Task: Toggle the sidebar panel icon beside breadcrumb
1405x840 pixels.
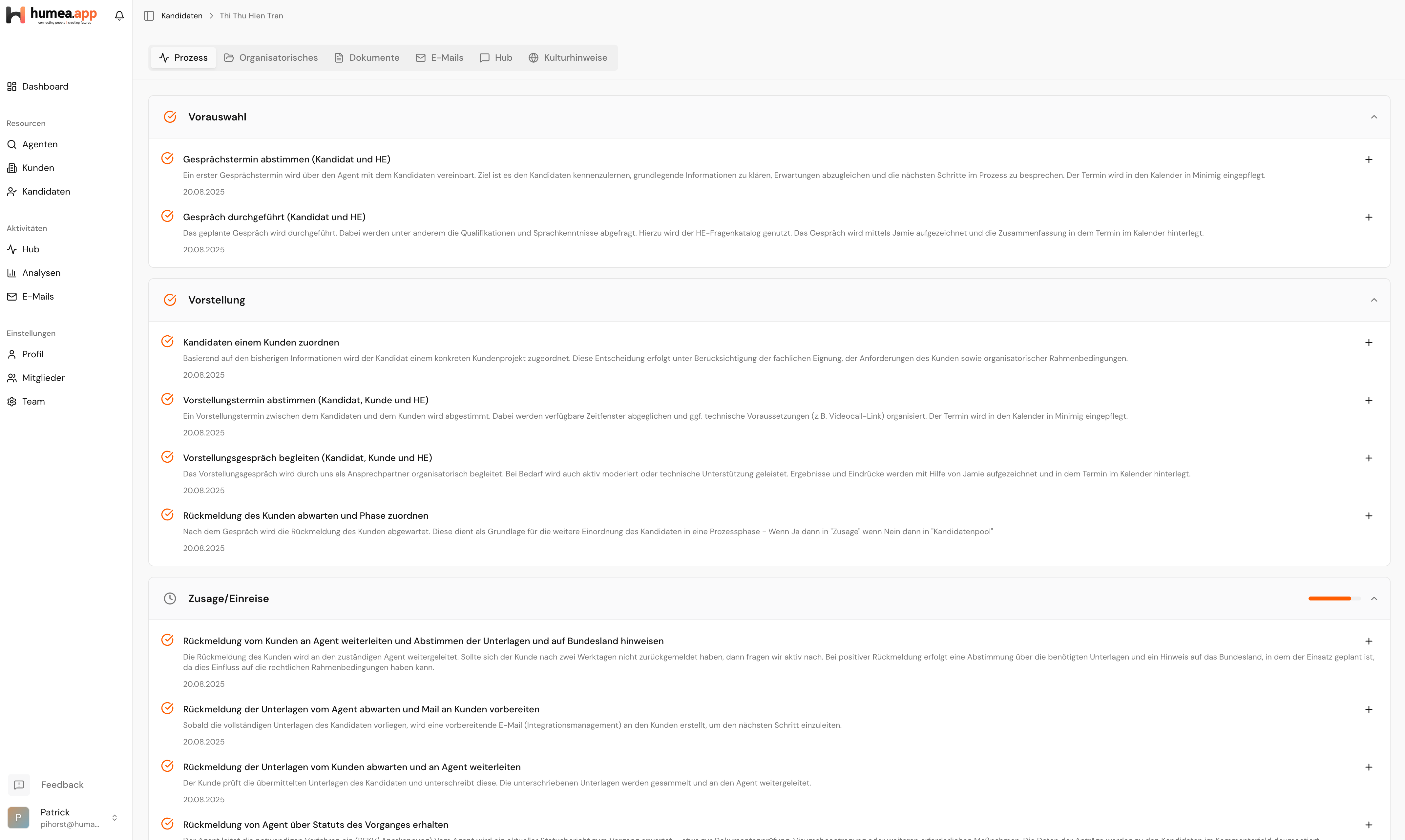Action: [149, 15]
